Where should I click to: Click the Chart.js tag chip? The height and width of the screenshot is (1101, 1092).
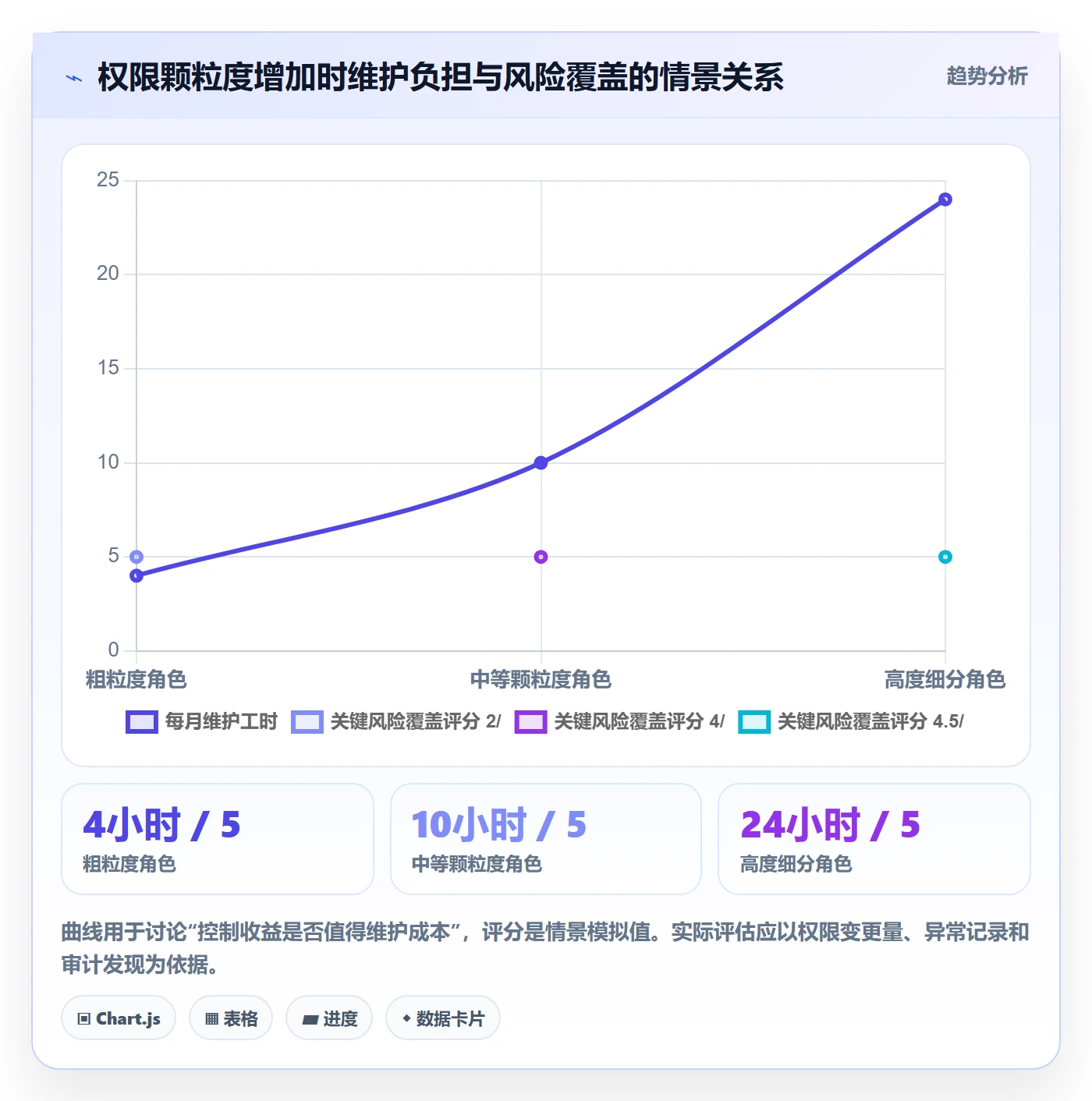click(x=119, y=1018)
